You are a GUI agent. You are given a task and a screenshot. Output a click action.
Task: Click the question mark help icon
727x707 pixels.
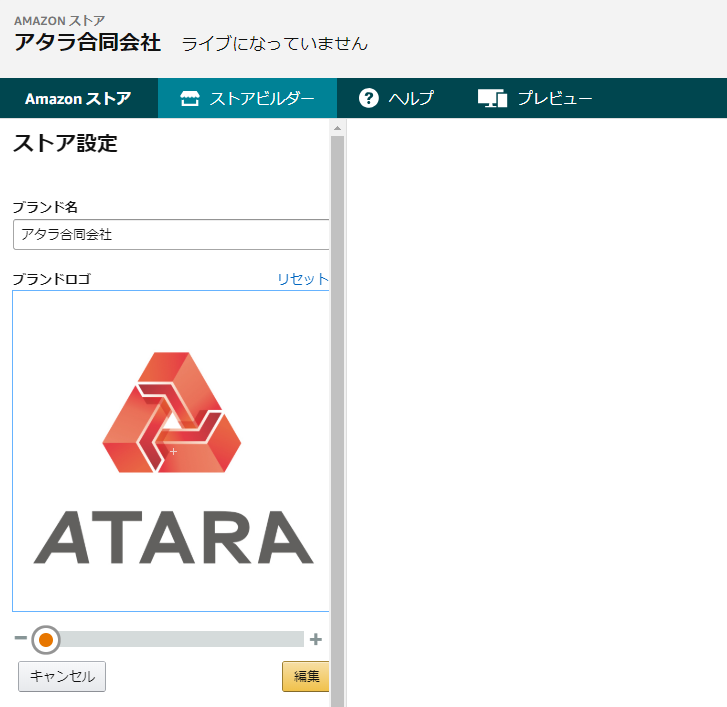[369, 98]
